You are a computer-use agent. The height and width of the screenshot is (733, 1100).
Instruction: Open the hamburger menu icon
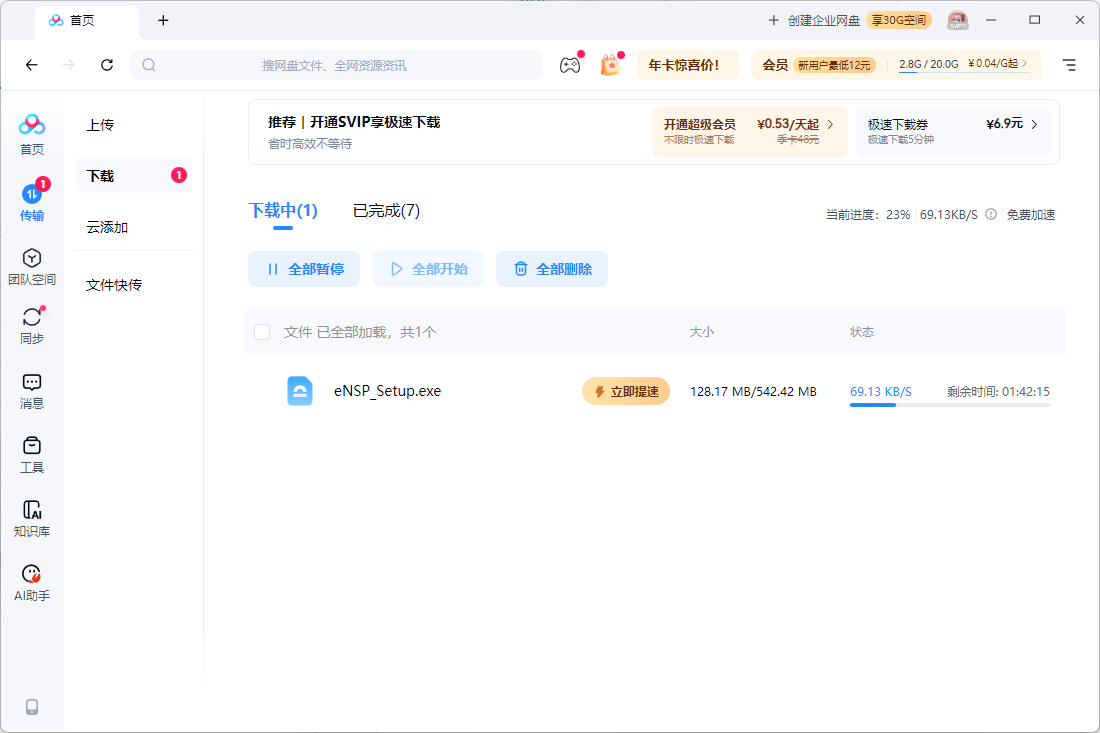(1069, 65)
